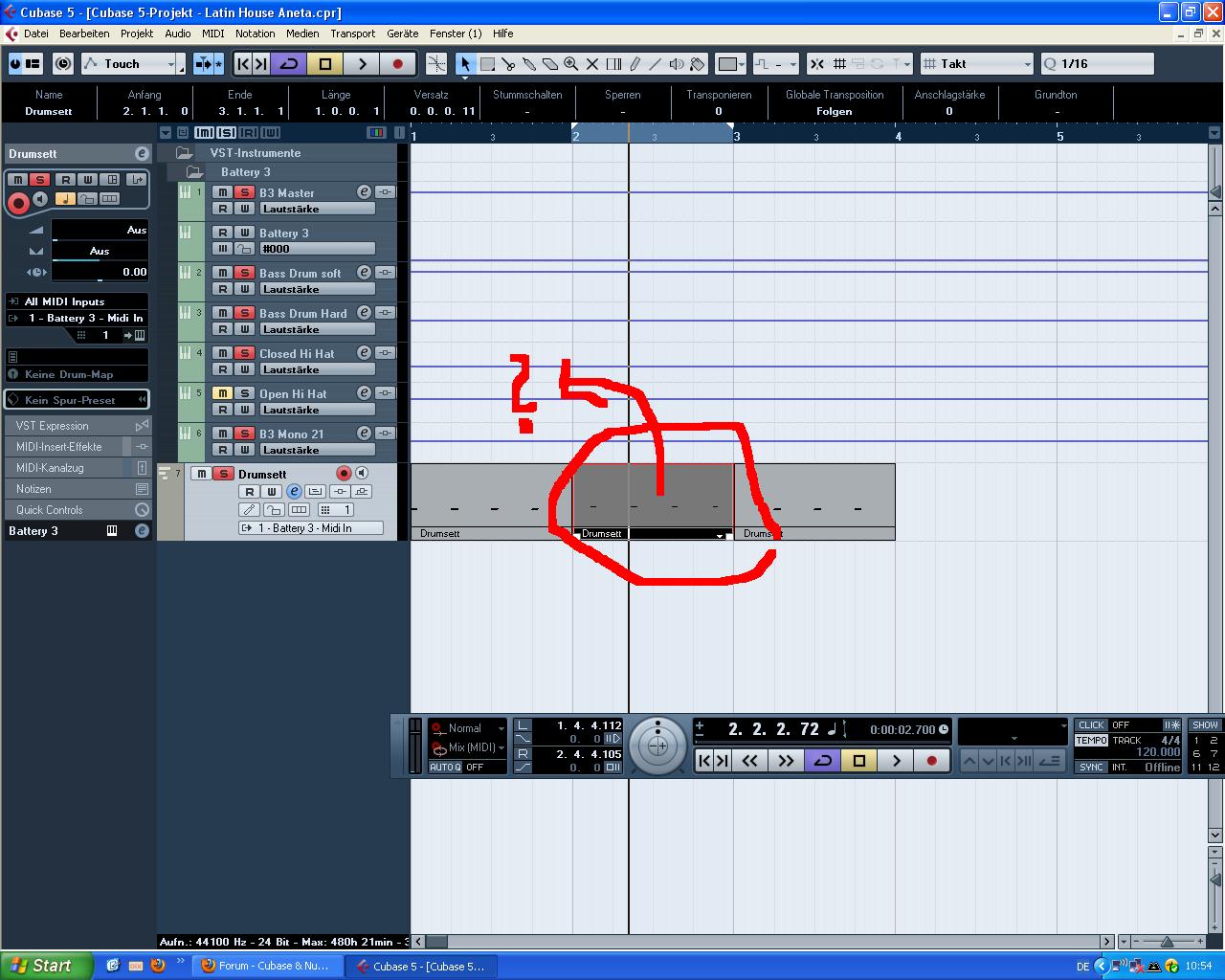Open the MIDI menu
The image size is (1225, 980).
point(213,33)
